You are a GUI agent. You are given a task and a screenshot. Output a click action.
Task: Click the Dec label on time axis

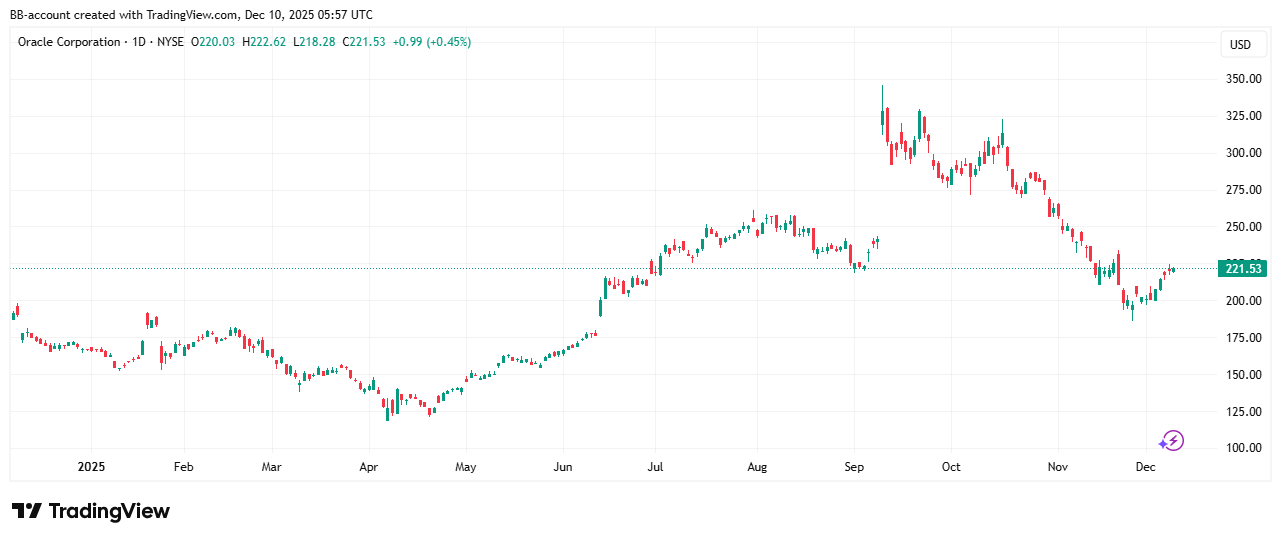coord(1145,467)
